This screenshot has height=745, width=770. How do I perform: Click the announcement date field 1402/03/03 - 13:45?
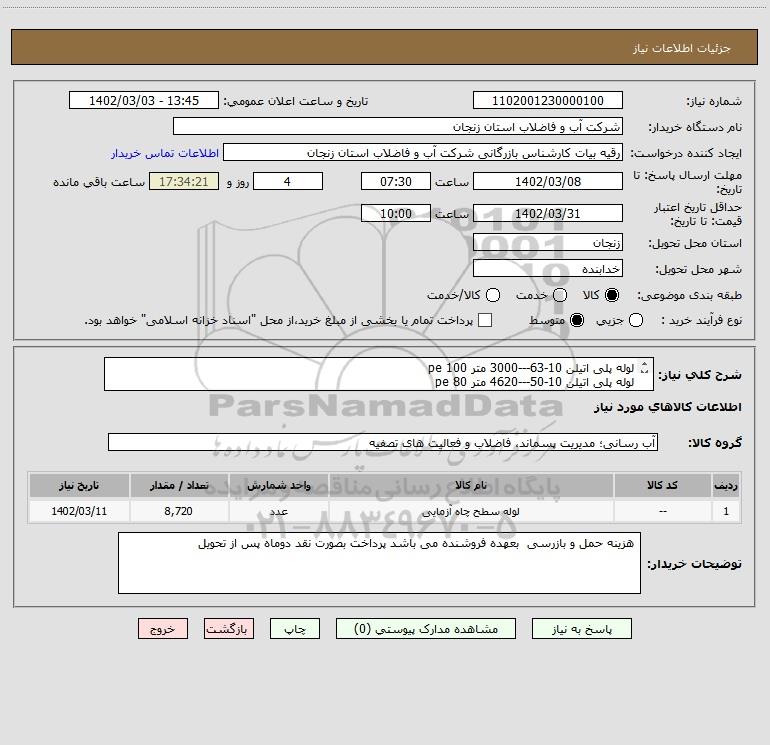point(144,101)
